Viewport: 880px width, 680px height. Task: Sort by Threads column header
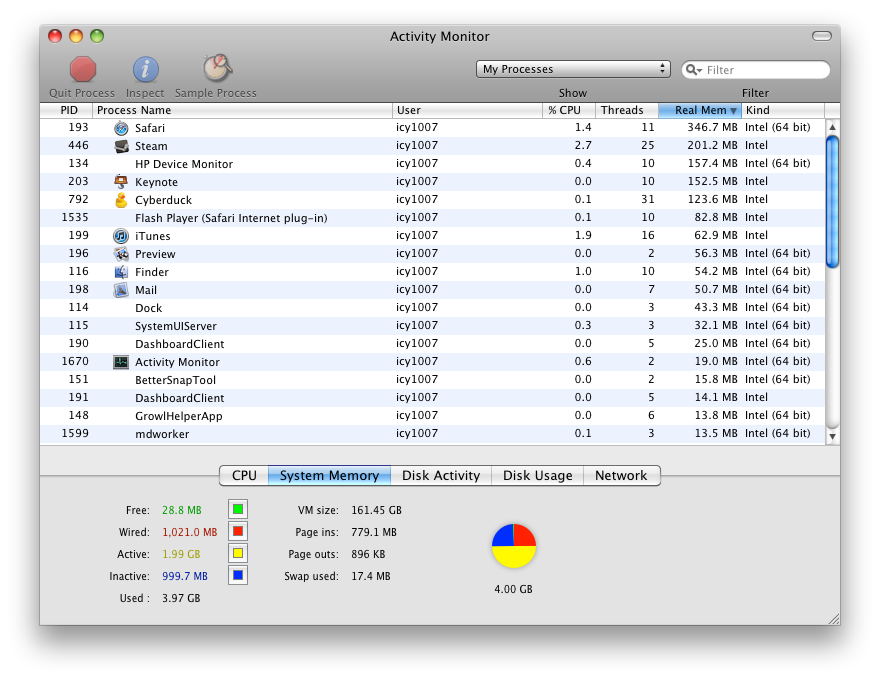click(626, 110)
